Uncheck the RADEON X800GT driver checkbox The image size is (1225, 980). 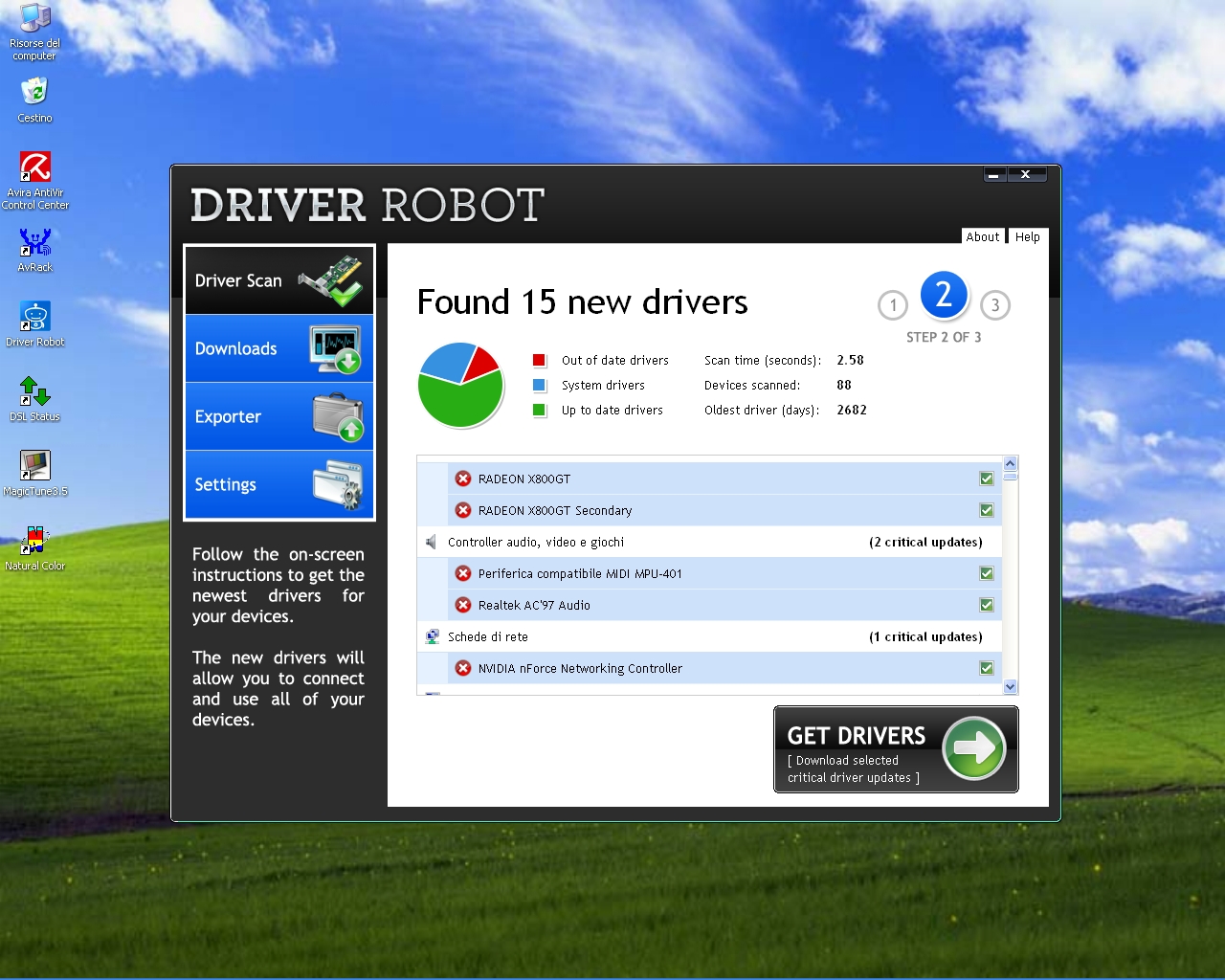point(987,479)
